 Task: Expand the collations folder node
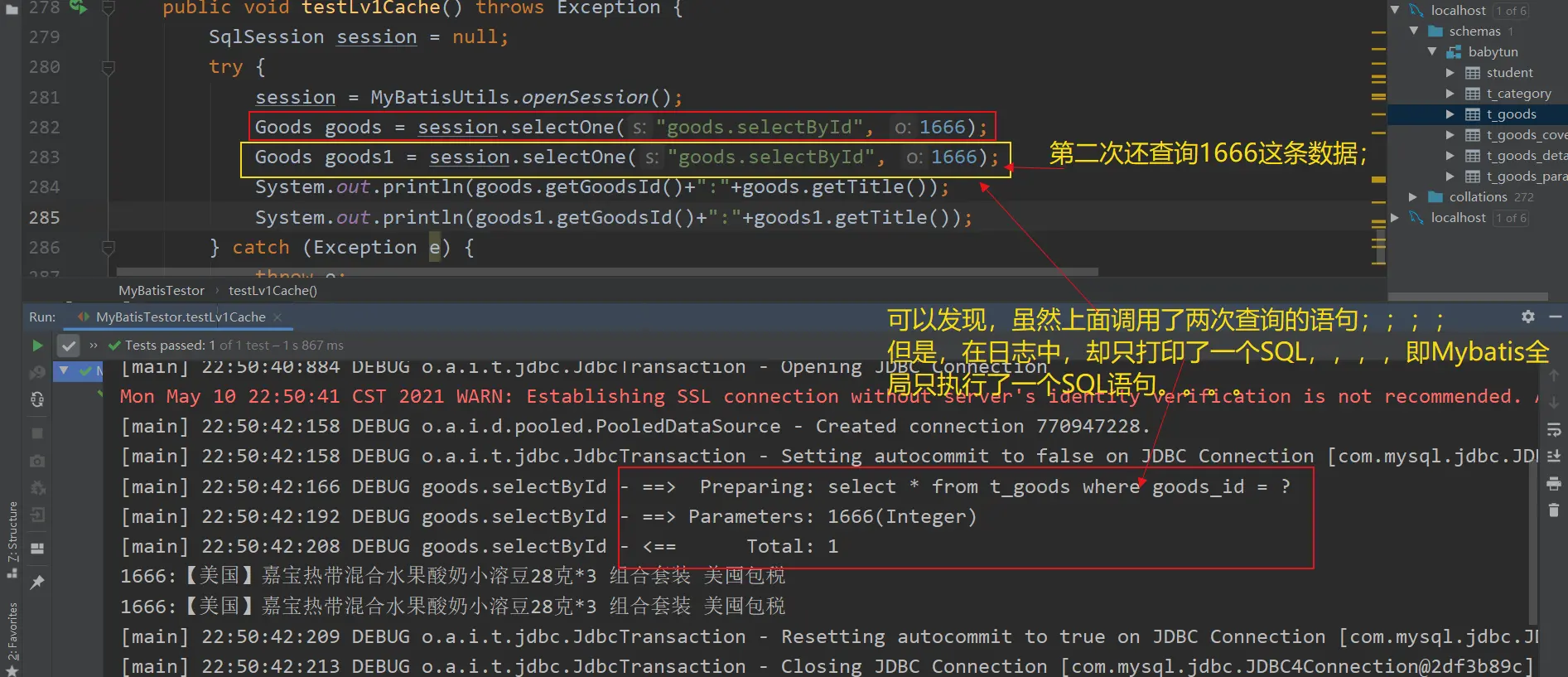pyautogui.click(x=1414, y=197)
